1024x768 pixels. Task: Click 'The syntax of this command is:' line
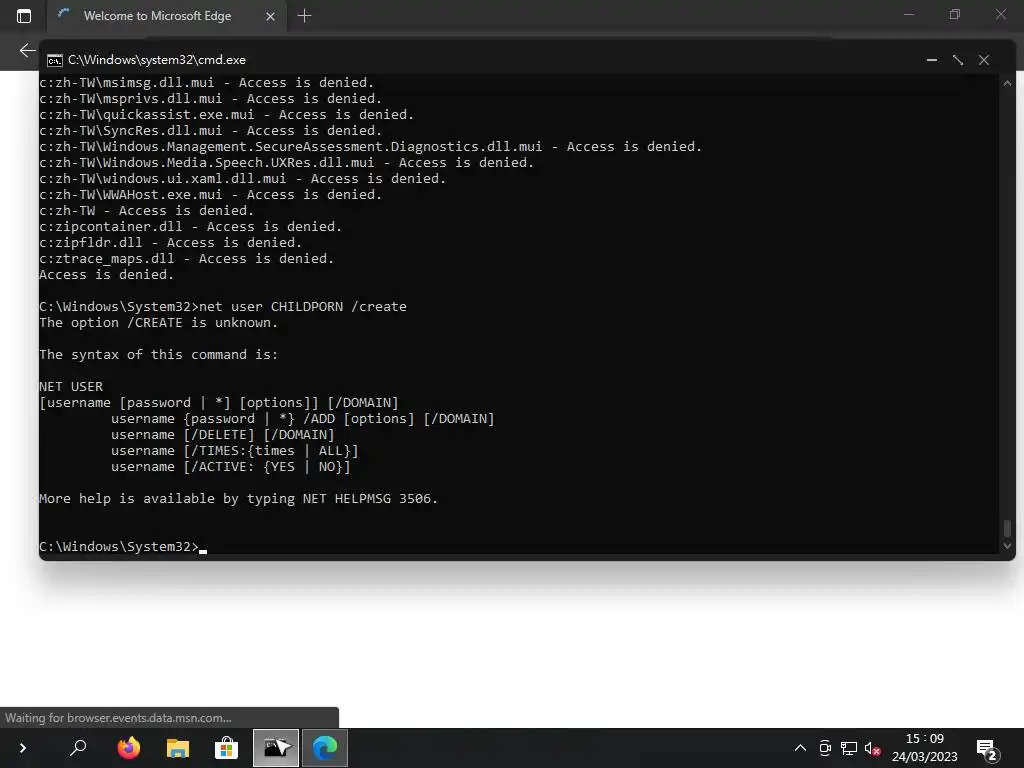click(159, 355)
